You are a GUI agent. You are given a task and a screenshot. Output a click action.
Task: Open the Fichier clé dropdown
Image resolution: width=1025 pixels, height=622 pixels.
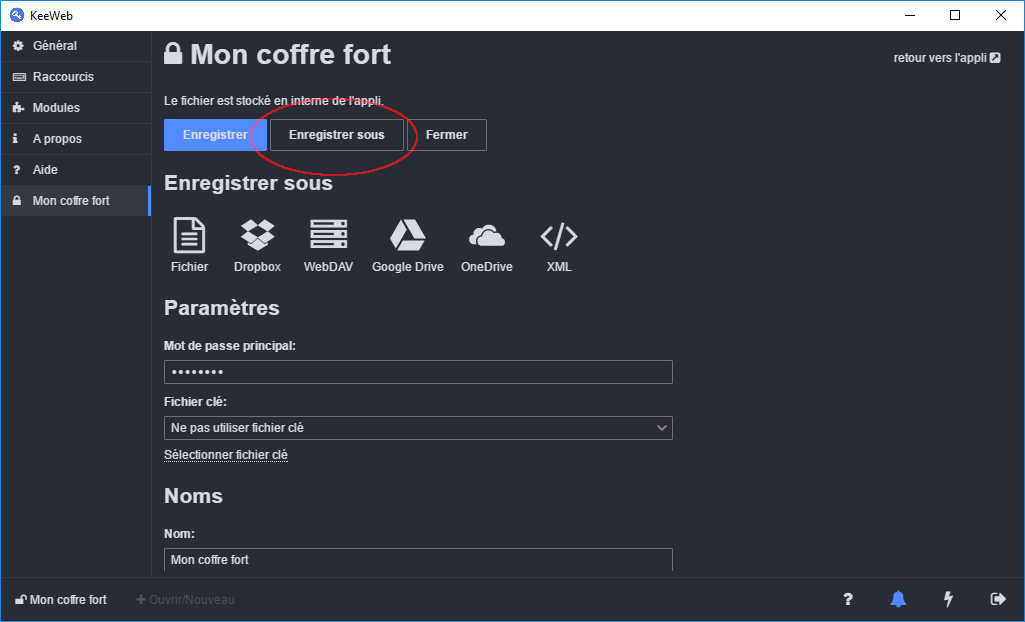tap(418, 427)
